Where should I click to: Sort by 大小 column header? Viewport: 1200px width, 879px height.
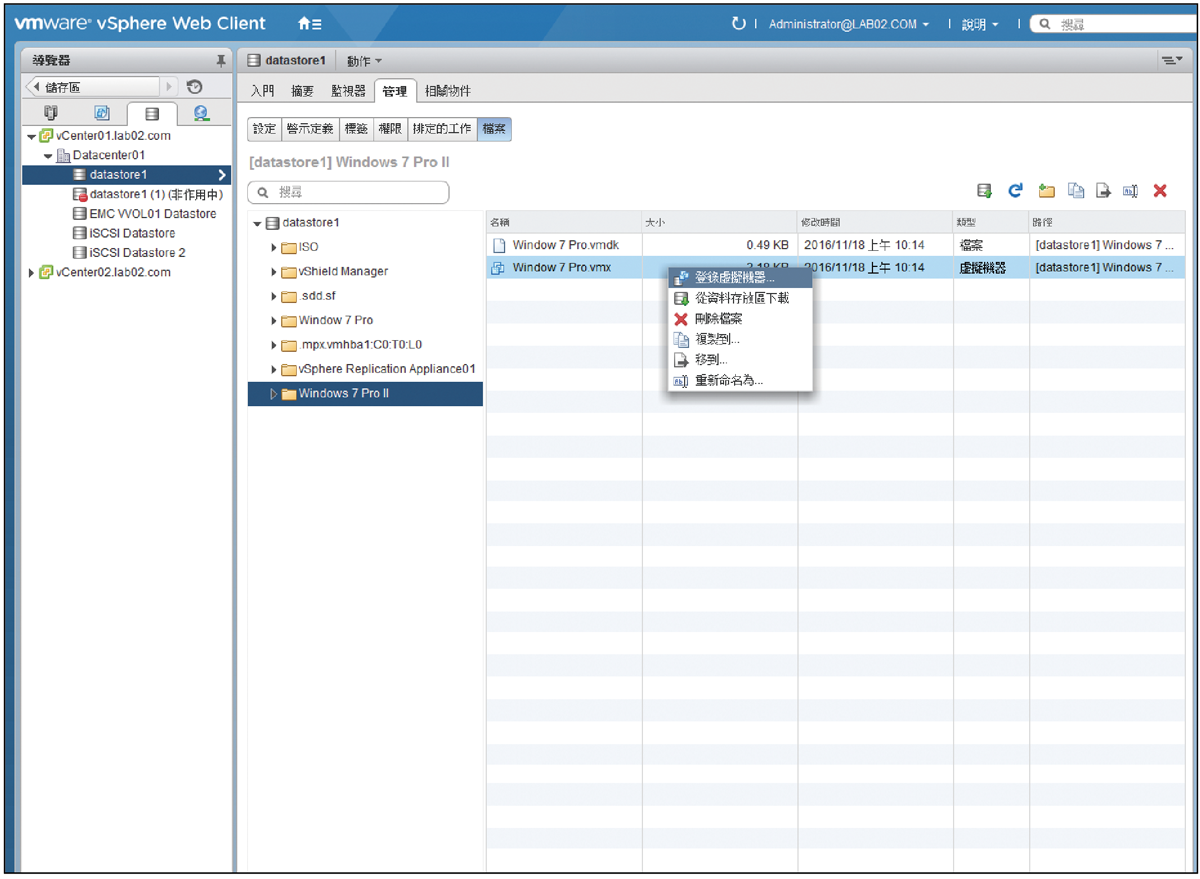720,221
